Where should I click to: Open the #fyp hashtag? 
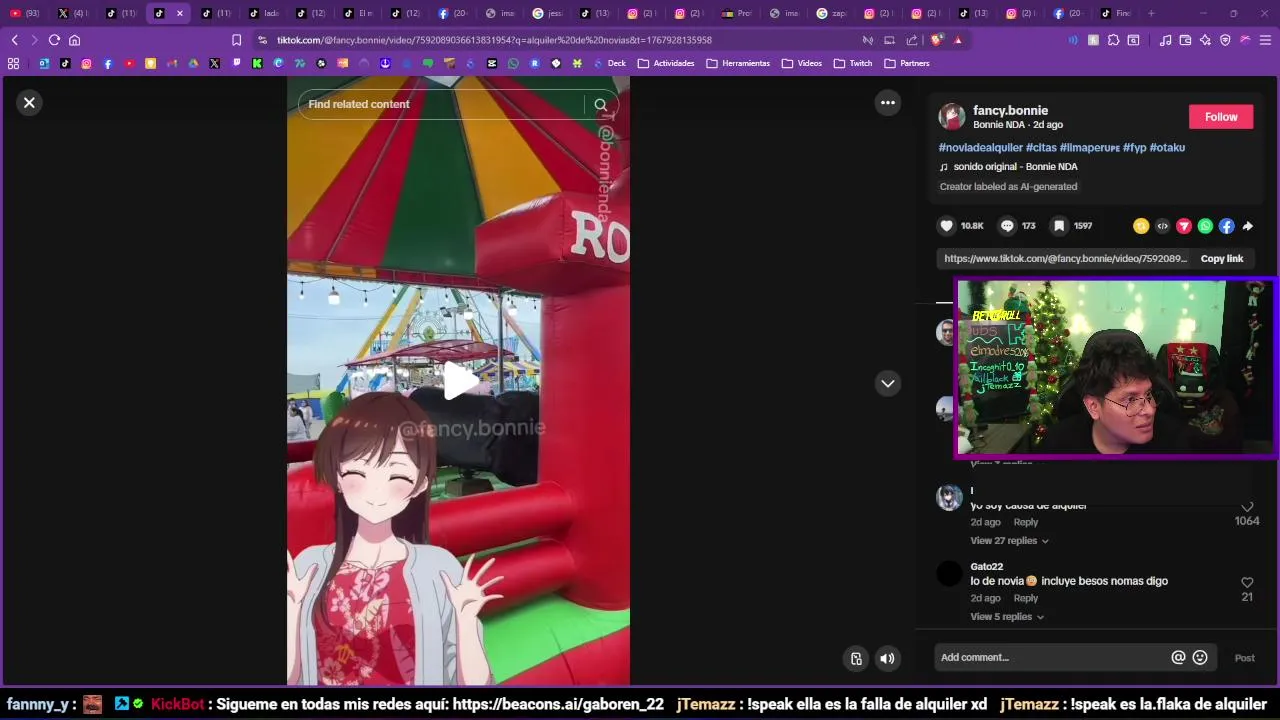coord(1134,147)
